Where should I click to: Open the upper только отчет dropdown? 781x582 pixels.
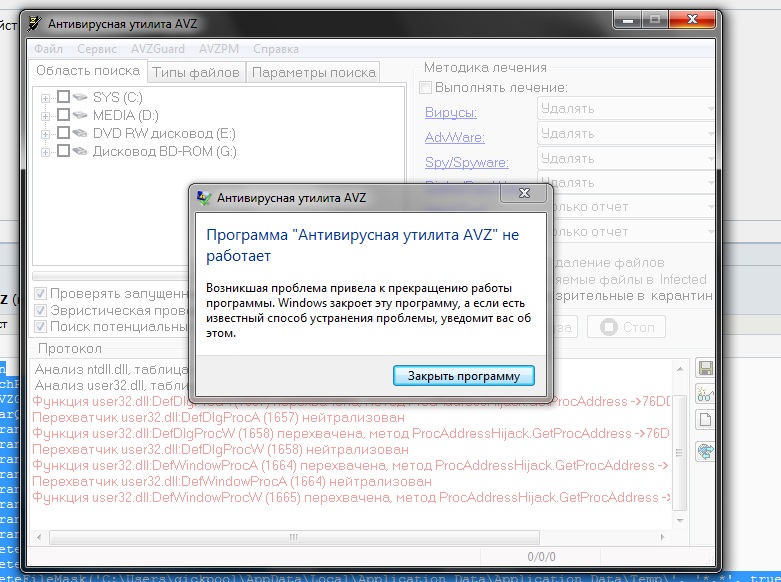[632, 207]
